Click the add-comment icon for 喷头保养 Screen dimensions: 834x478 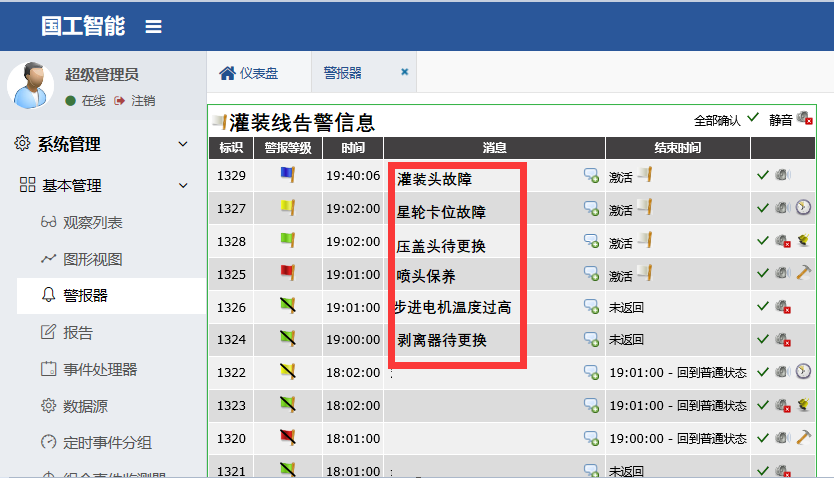(x=591, y=274)
